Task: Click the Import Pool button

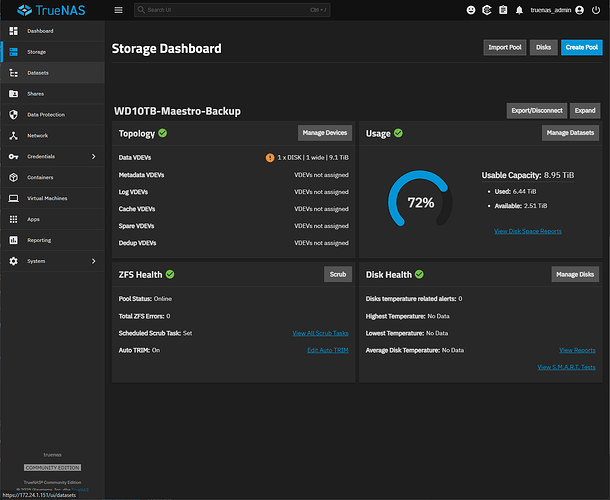Action: (505, 47)
